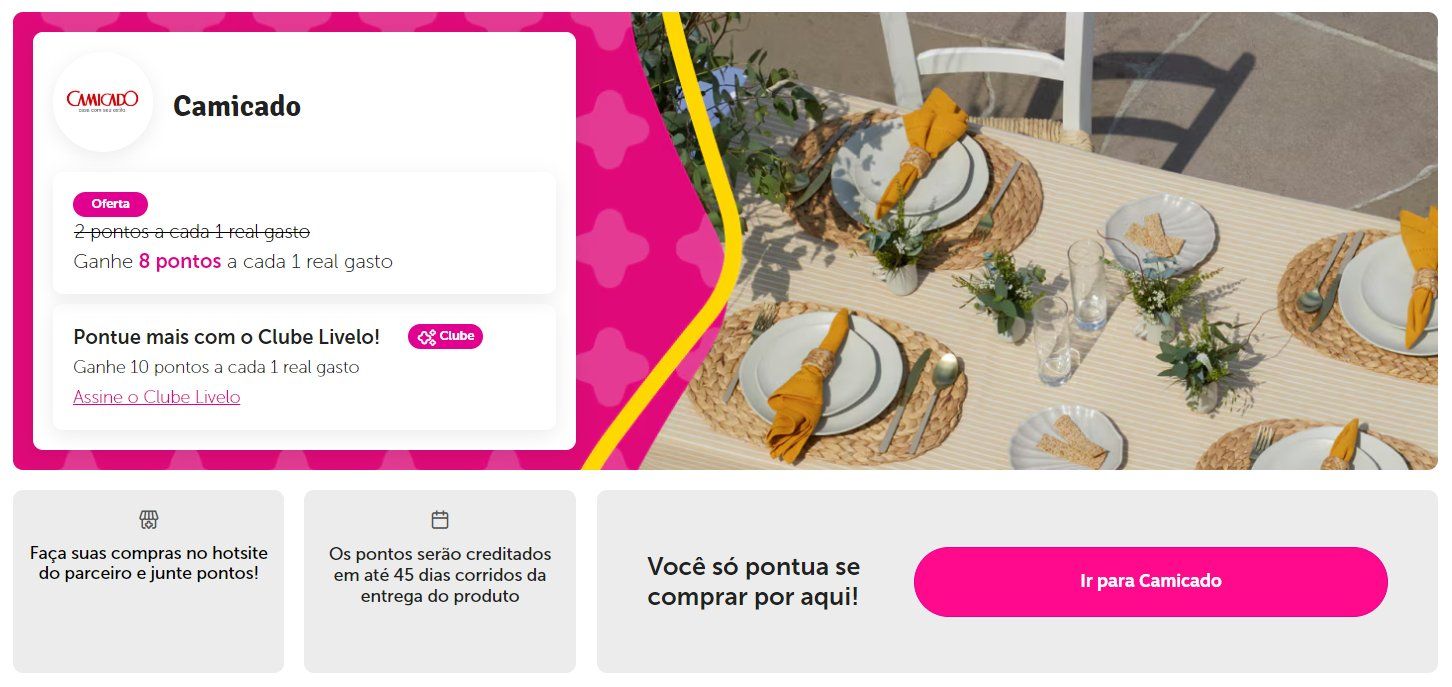Screen dimensions: 1452x687
Task: Click the Ir para Camicado button
Action: click(x=1151, y=581)
